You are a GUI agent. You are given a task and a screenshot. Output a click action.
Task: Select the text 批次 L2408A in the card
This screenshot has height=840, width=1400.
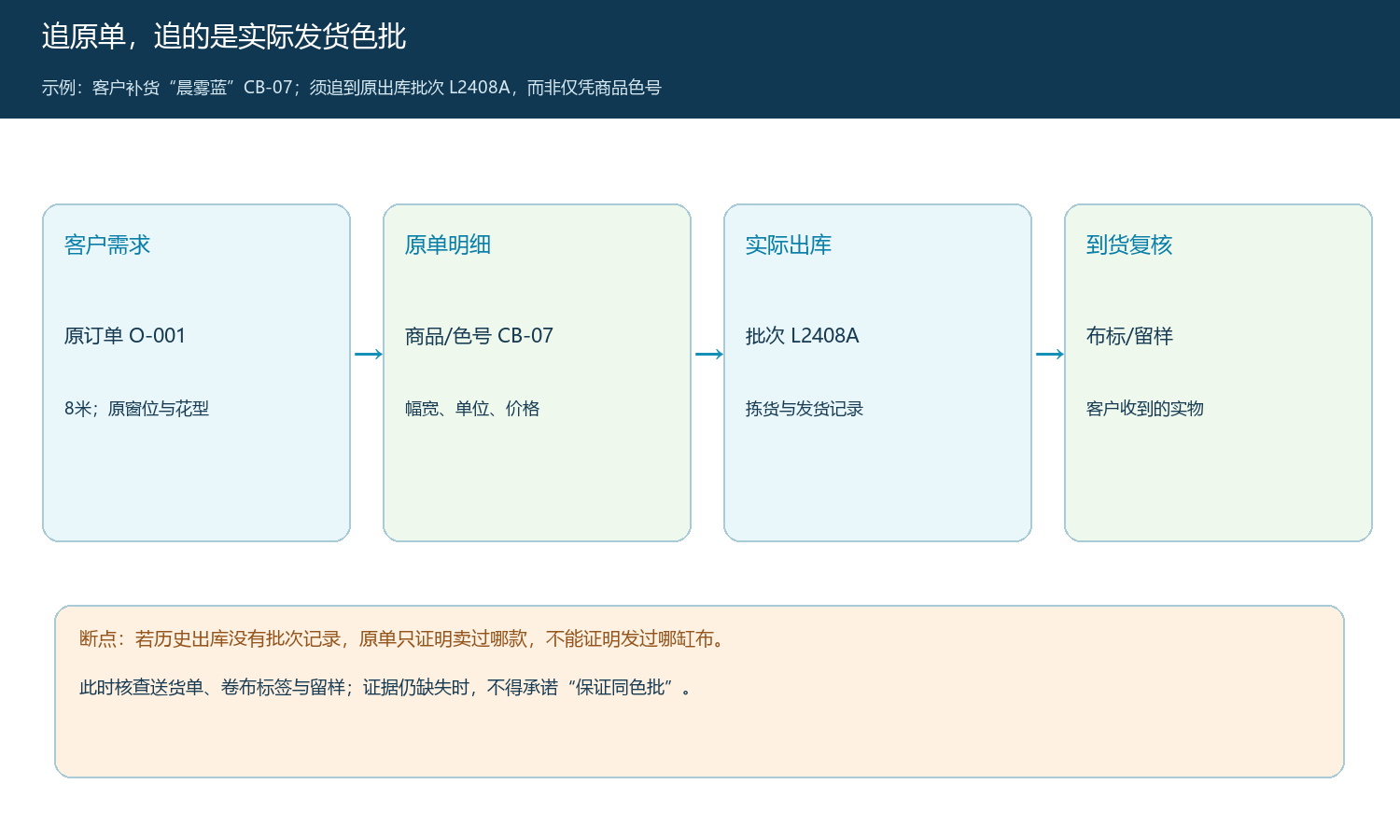pyautogui.click(x=802, y=336)
